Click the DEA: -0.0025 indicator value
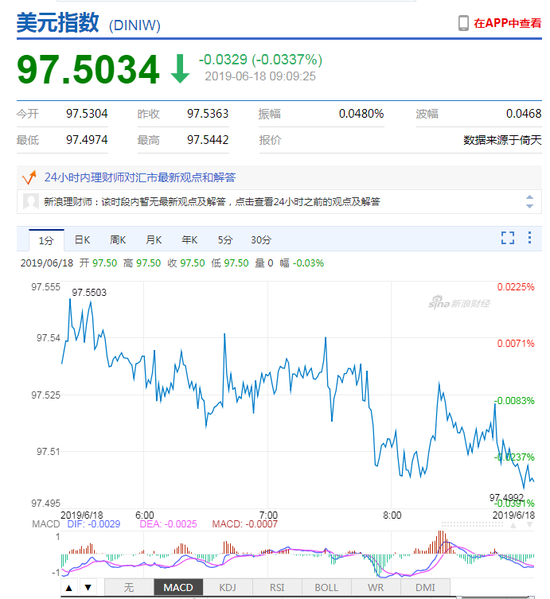The image size is (550, 599). click(168, 524)
